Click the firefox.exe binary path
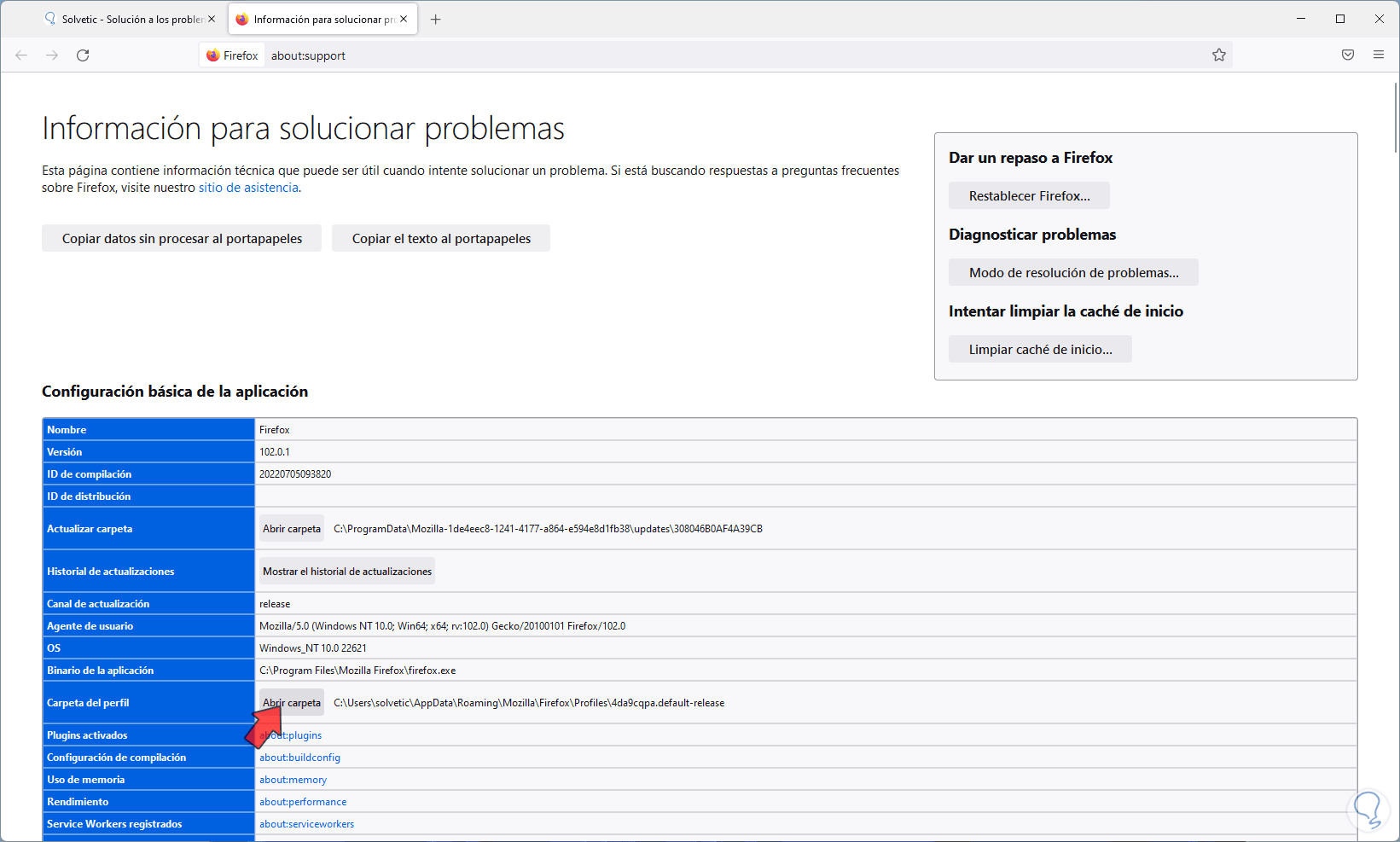 (x=357, y=671)
